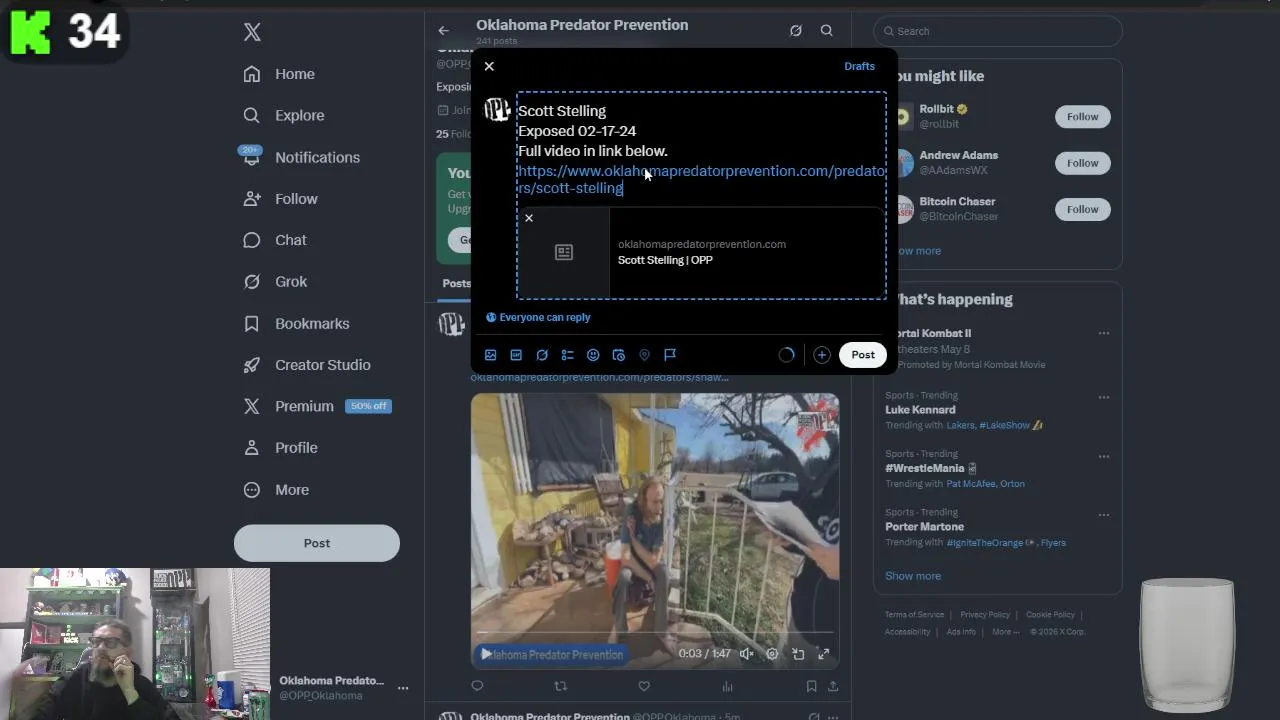Open Premium in left sidebar

317,406
